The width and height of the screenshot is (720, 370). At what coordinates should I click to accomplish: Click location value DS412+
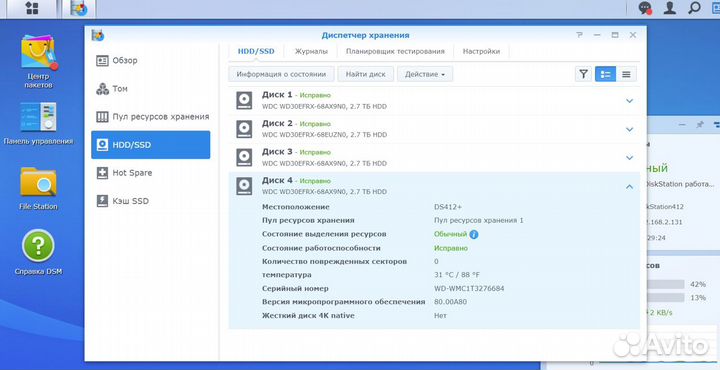coord(448,207)
